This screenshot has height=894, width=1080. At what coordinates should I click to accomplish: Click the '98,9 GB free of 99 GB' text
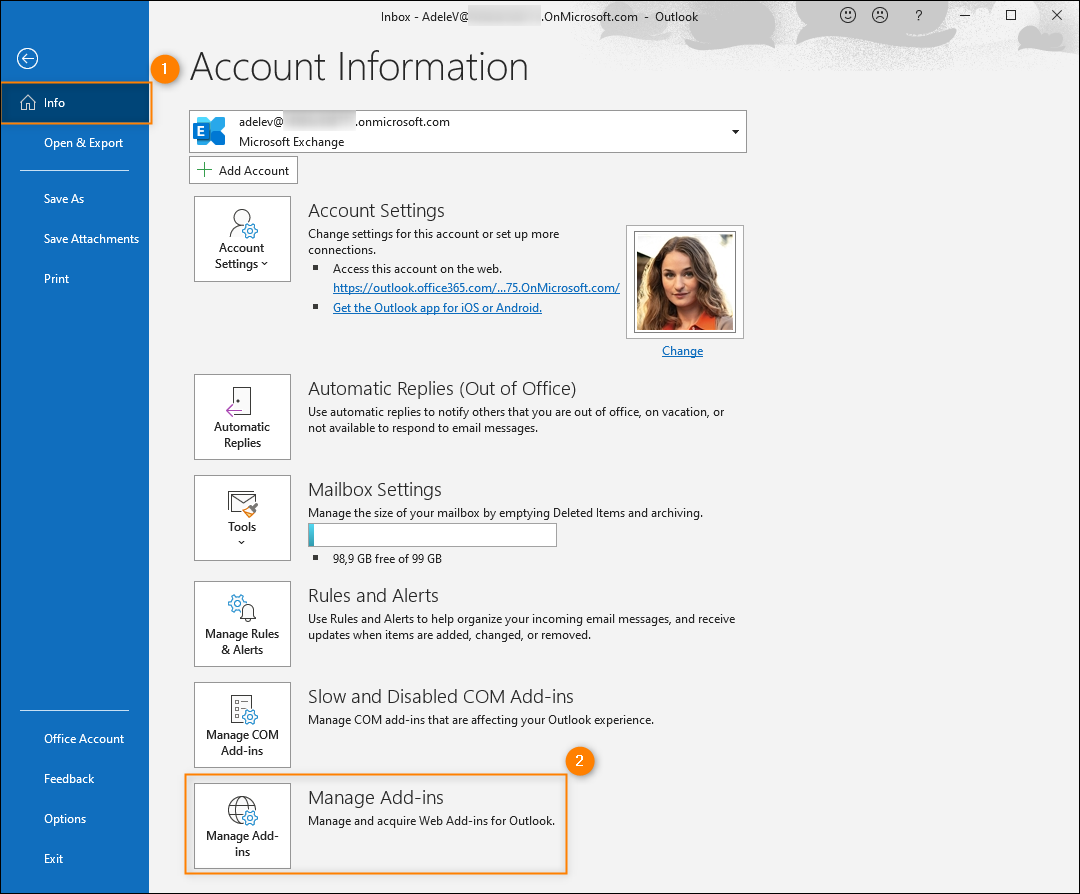click(x=387, y=559)
